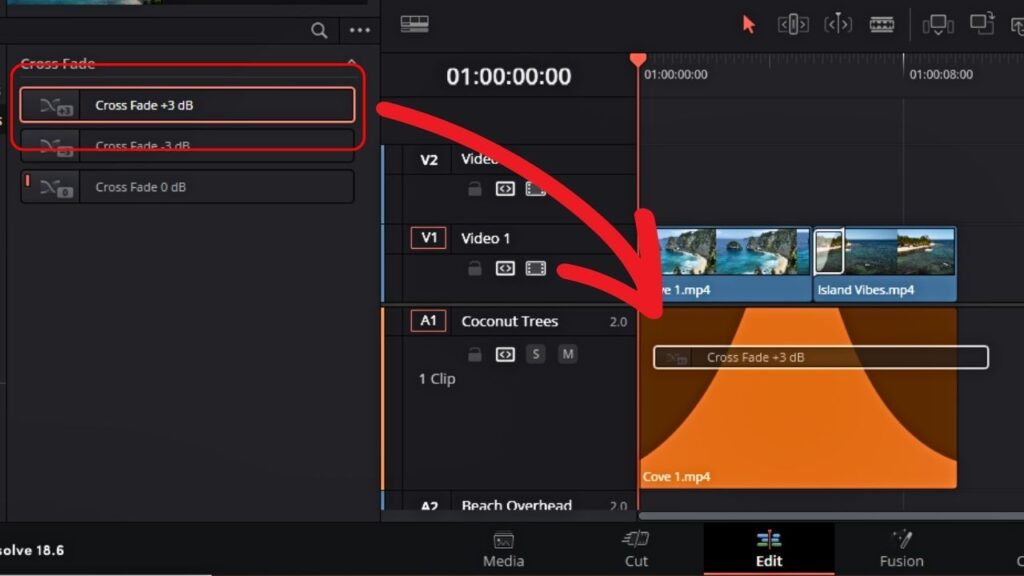
Task: Enable auto track selector on Video 2
Action: click(x=505, y=186)
